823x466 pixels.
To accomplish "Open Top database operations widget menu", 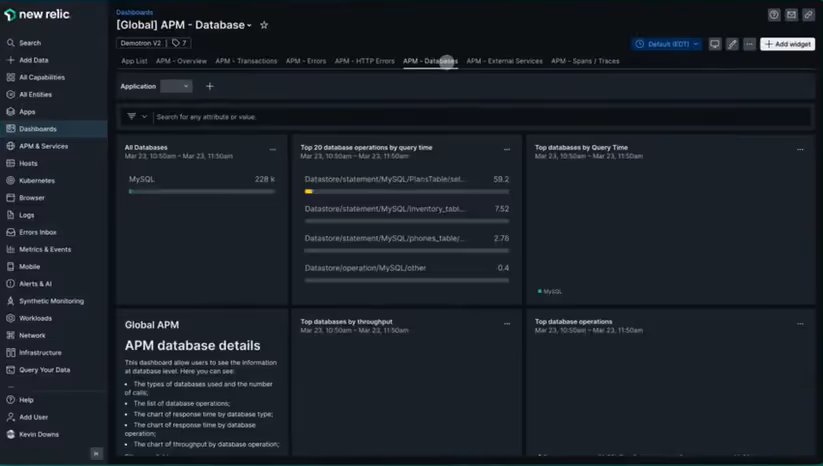I will (x=800, y=323).
